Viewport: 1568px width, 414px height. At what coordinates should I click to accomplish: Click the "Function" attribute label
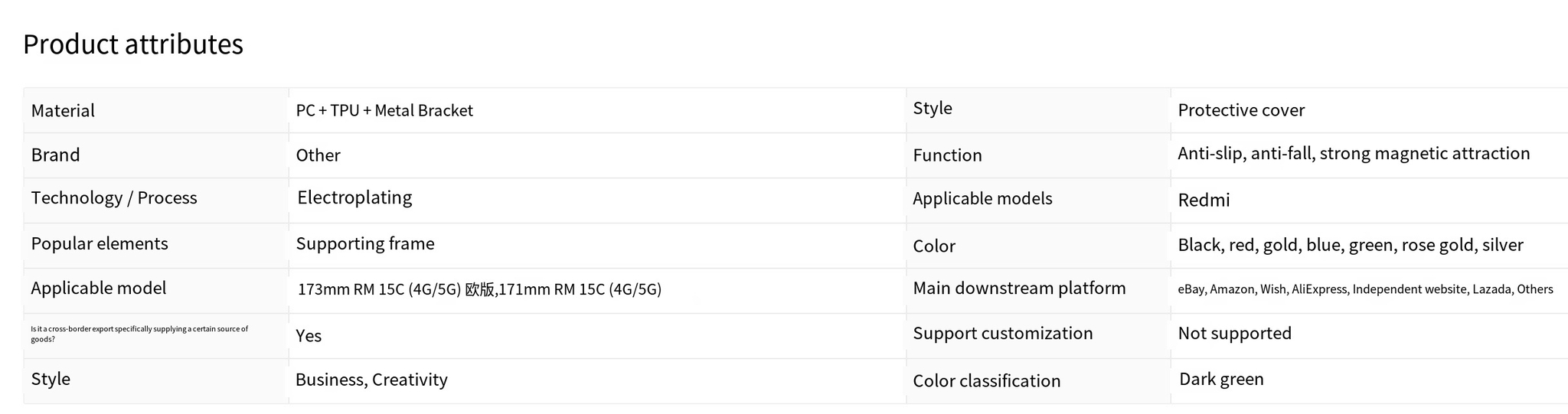click(947, 155)
